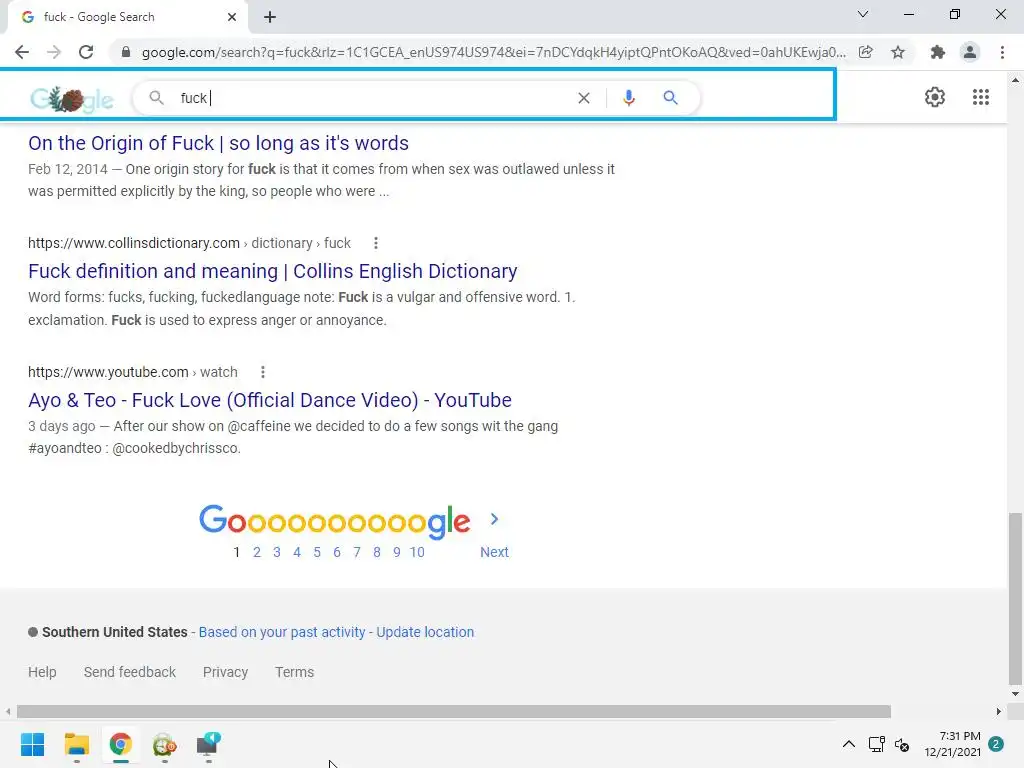Open the Ayo & Teo YouTube result

click(x=270, y=400)
